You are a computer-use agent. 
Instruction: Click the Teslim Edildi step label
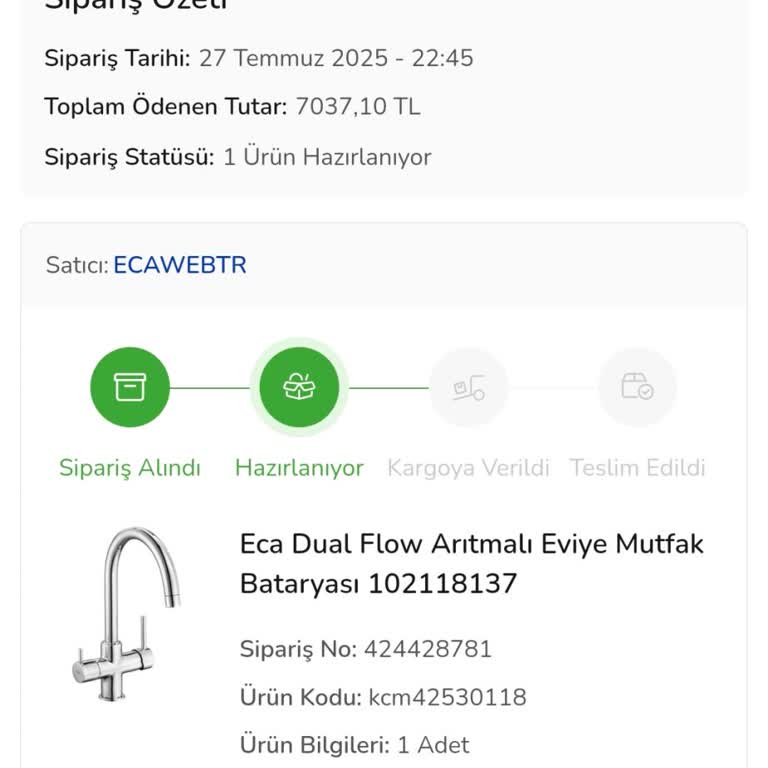(637, 468)
